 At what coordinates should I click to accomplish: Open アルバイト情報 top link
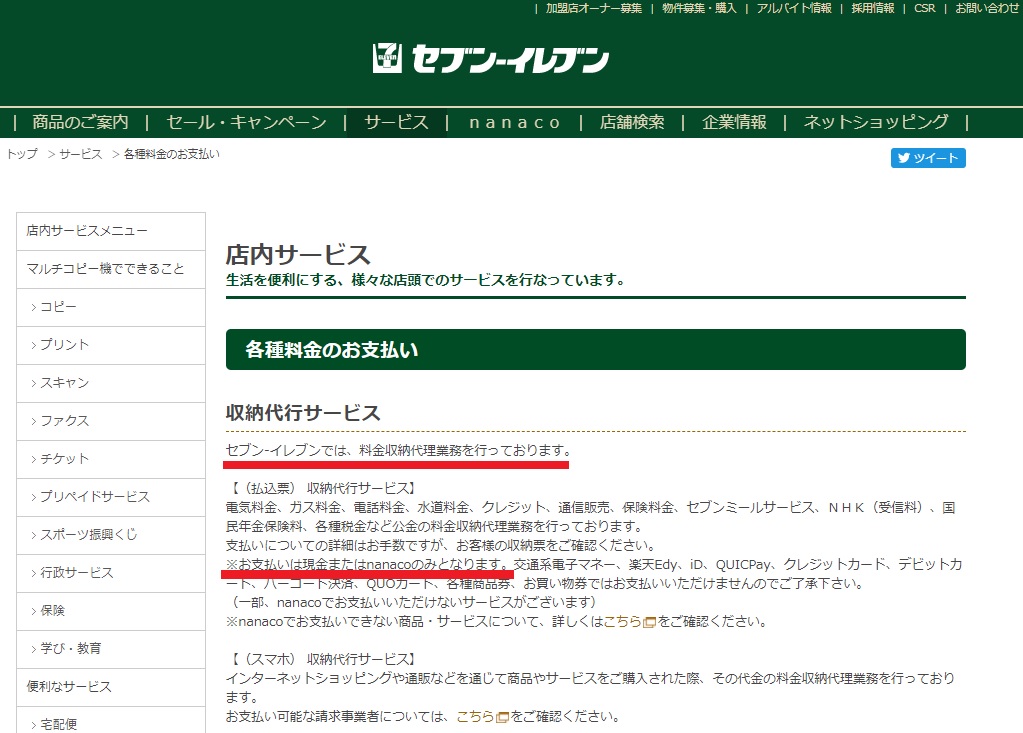click(x=794, y=8)
